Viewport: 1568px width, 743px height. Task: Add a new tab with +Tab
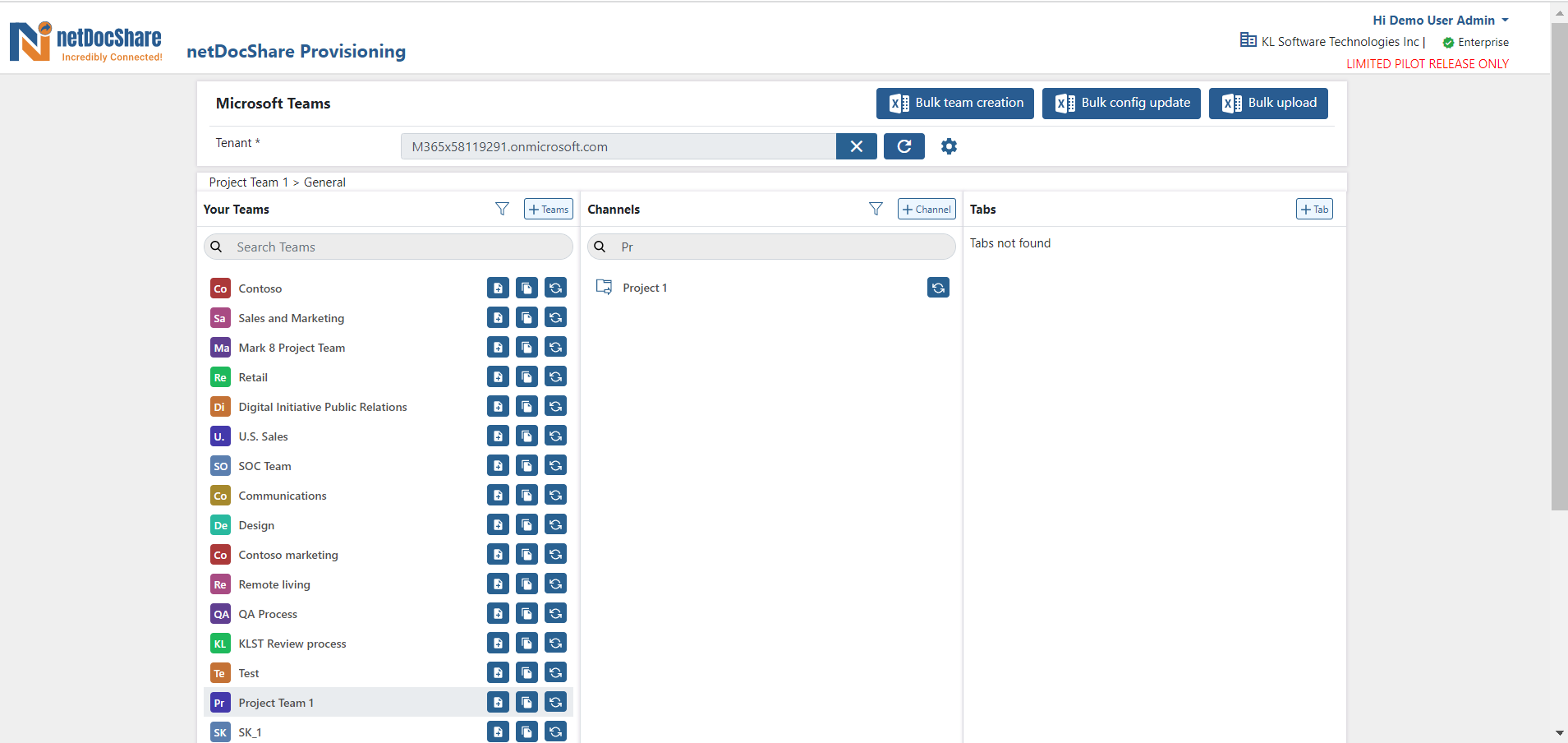click(1314, 209)
